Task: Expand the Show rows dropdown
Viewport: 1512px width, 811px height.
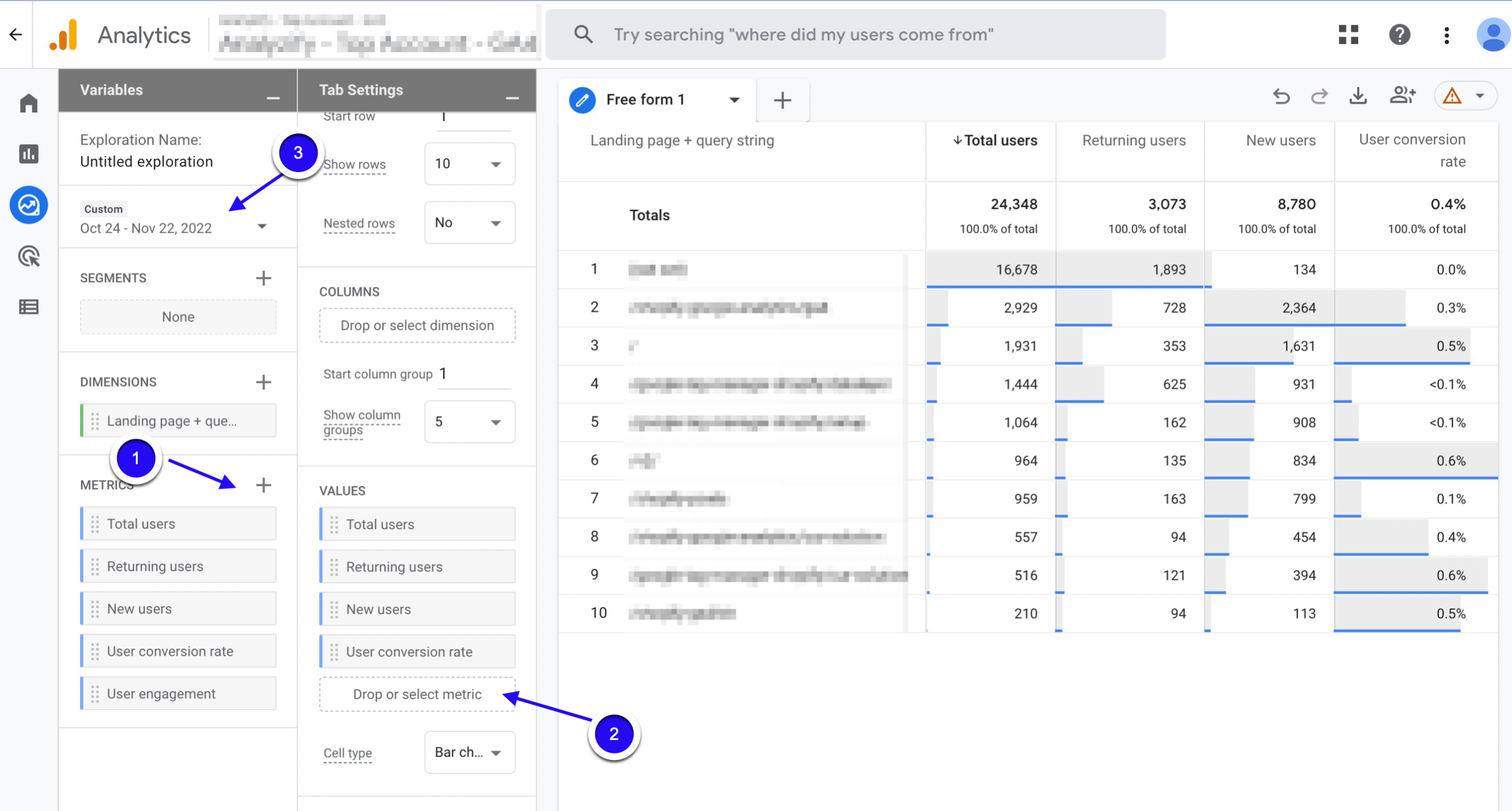Action: (x=466, y=165)
